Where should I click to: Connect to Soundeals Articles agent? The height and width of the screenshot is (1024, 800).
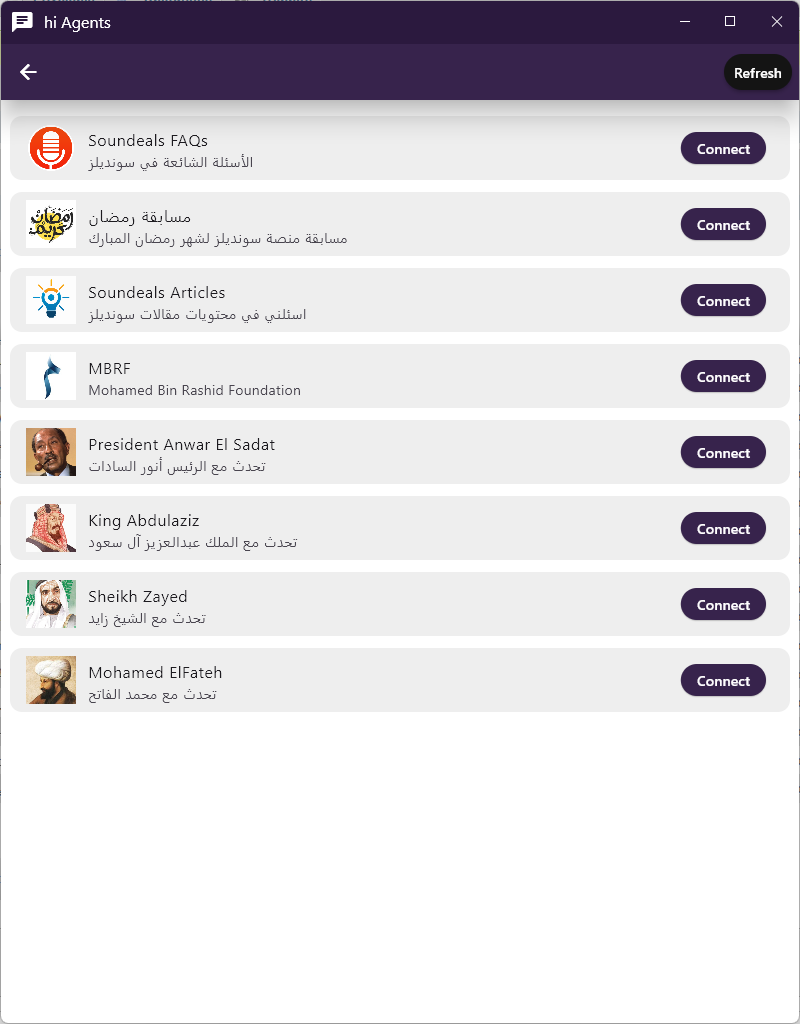[x=723, y=301]
